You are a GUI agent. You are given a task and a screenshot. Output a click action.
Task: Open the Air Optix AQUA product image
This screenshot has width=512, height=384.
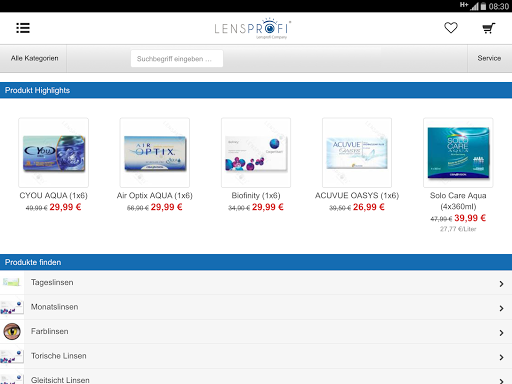tap(155, 152)
